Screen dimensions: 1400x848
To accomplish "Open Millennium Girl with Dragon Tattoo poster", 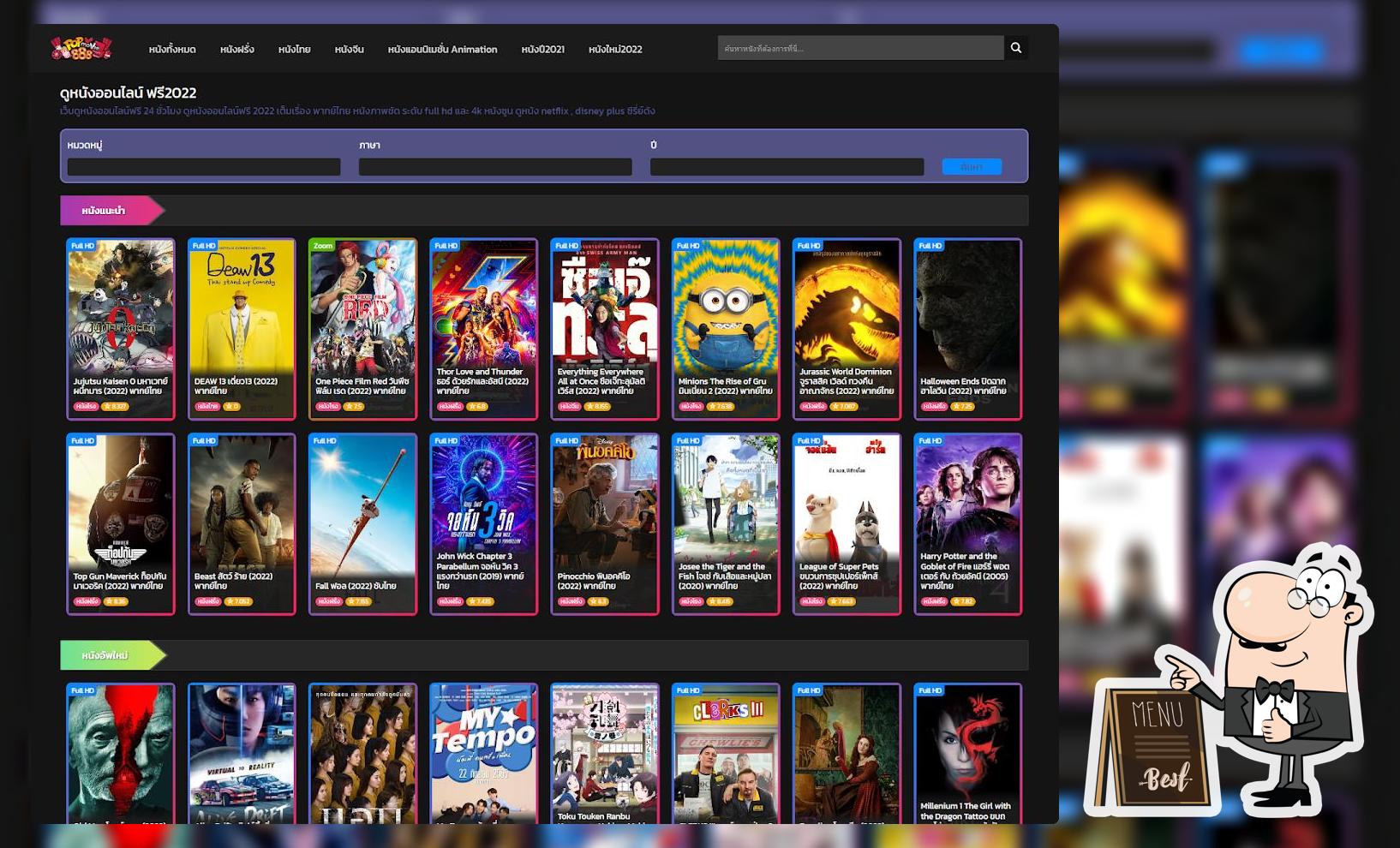I will click(x=968, y=754).
